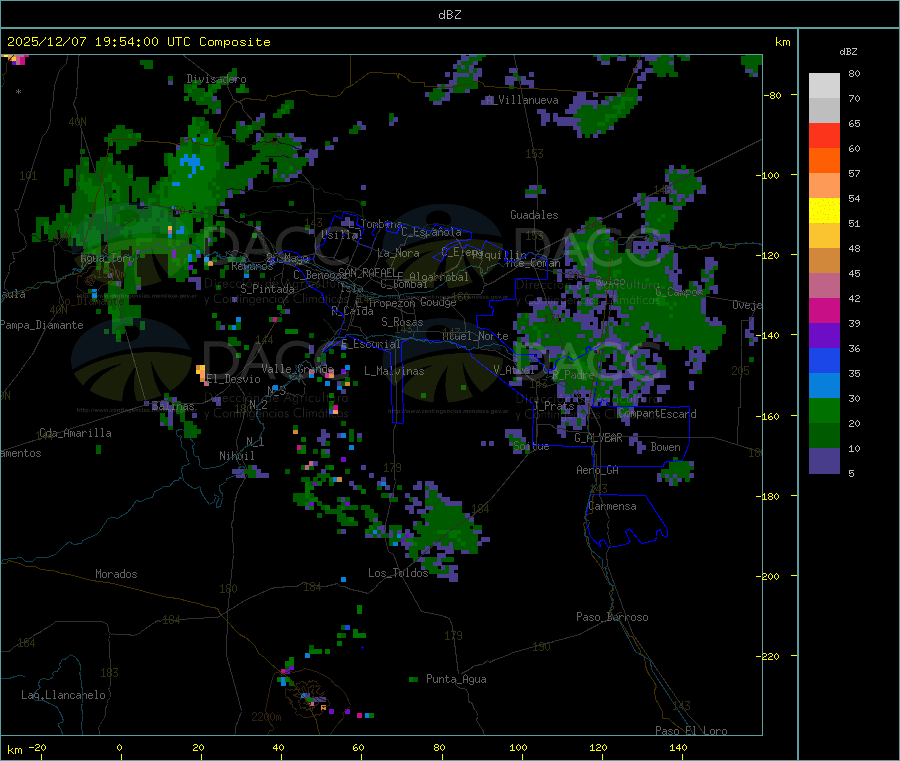Viewport: 900px width, 761px height.
Task: Click the Carmensa label
Action: 612,506
